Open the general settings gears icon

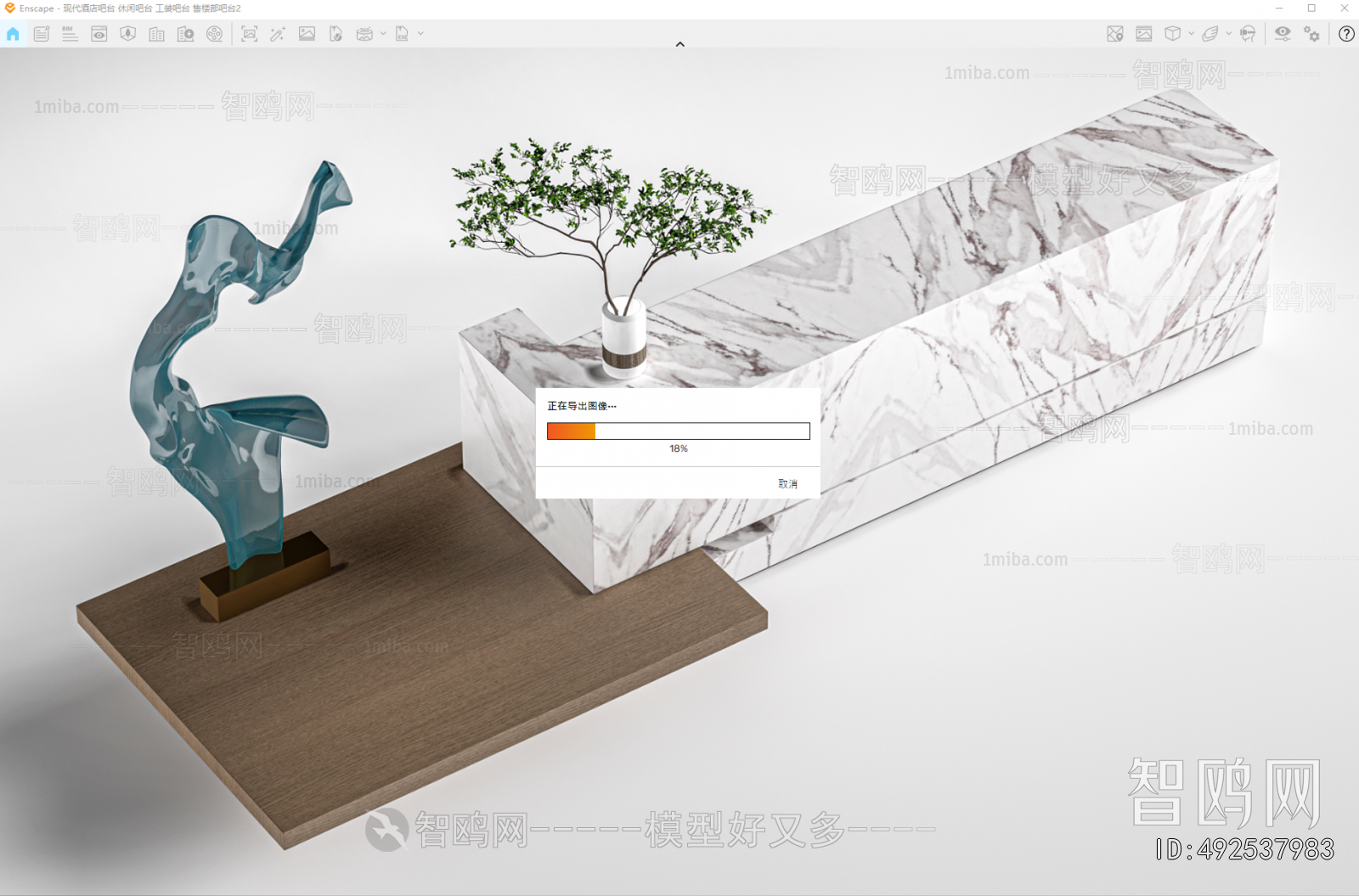tap(1312, 34)
